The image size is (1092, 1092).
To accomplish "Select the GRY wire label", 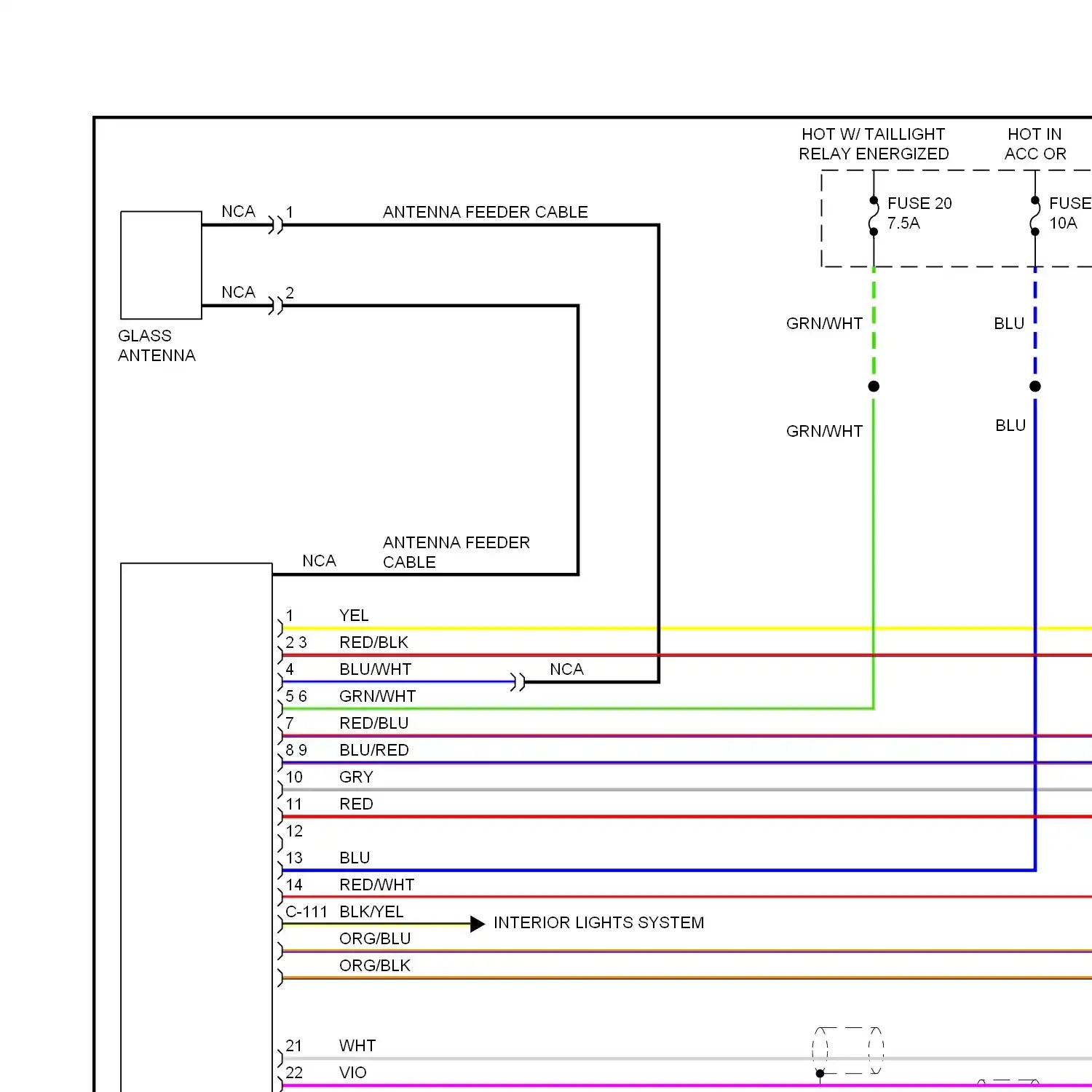I will click(x=356, y=777).
